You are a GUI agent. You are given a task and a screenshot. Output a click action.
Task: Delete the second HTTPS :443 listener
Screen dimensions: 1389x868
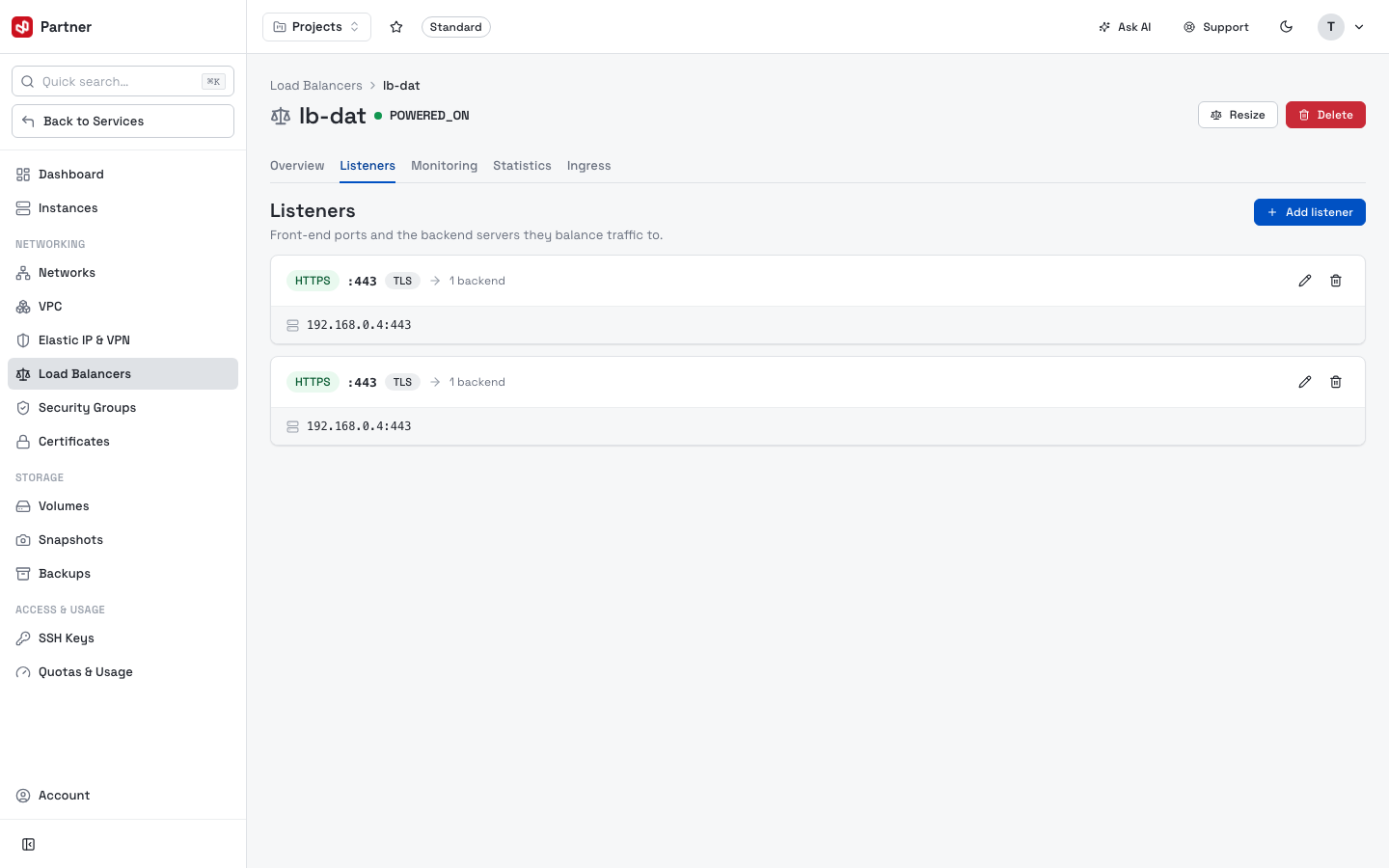(x=1336, y=382)
